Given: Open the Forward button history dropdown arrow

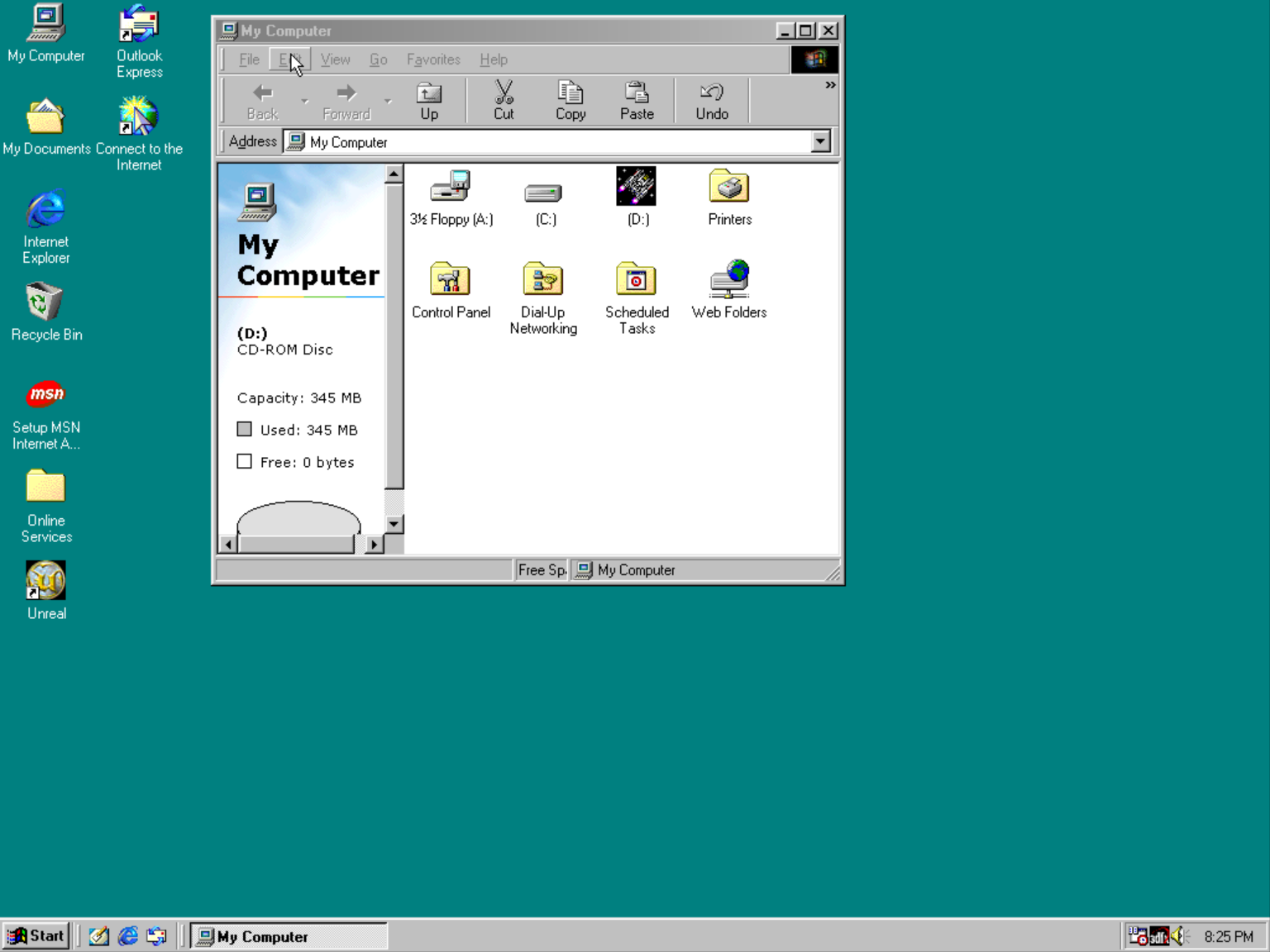Looking at the screenshot, I should click(x=388, y=101).
